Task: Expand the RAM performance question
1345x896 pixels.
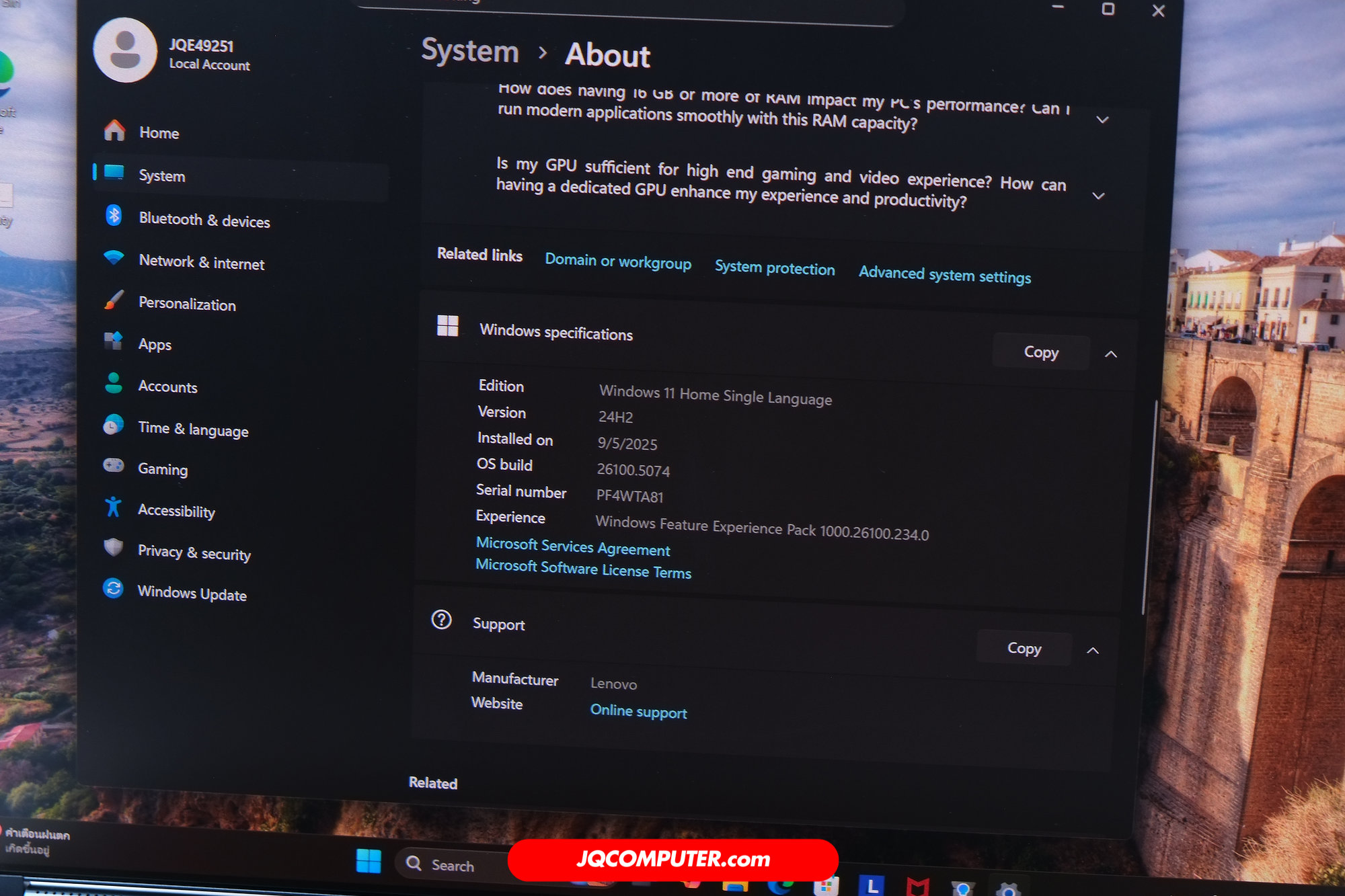Action: coord(1102,120)
